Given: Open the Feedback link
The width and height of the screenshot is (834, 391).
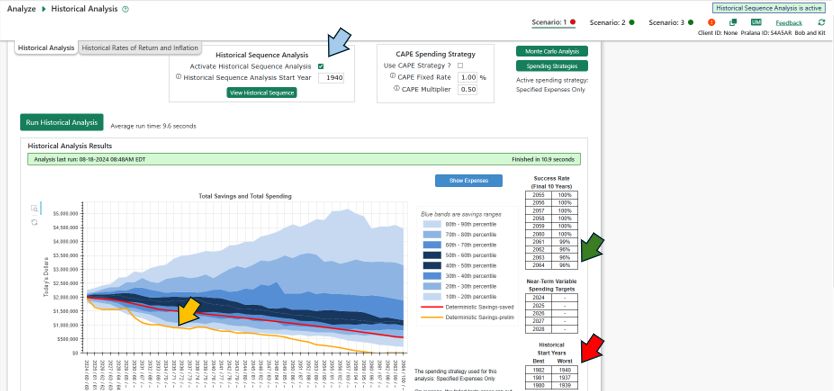Looking at the screenshot, I should [x=789, y=23].
